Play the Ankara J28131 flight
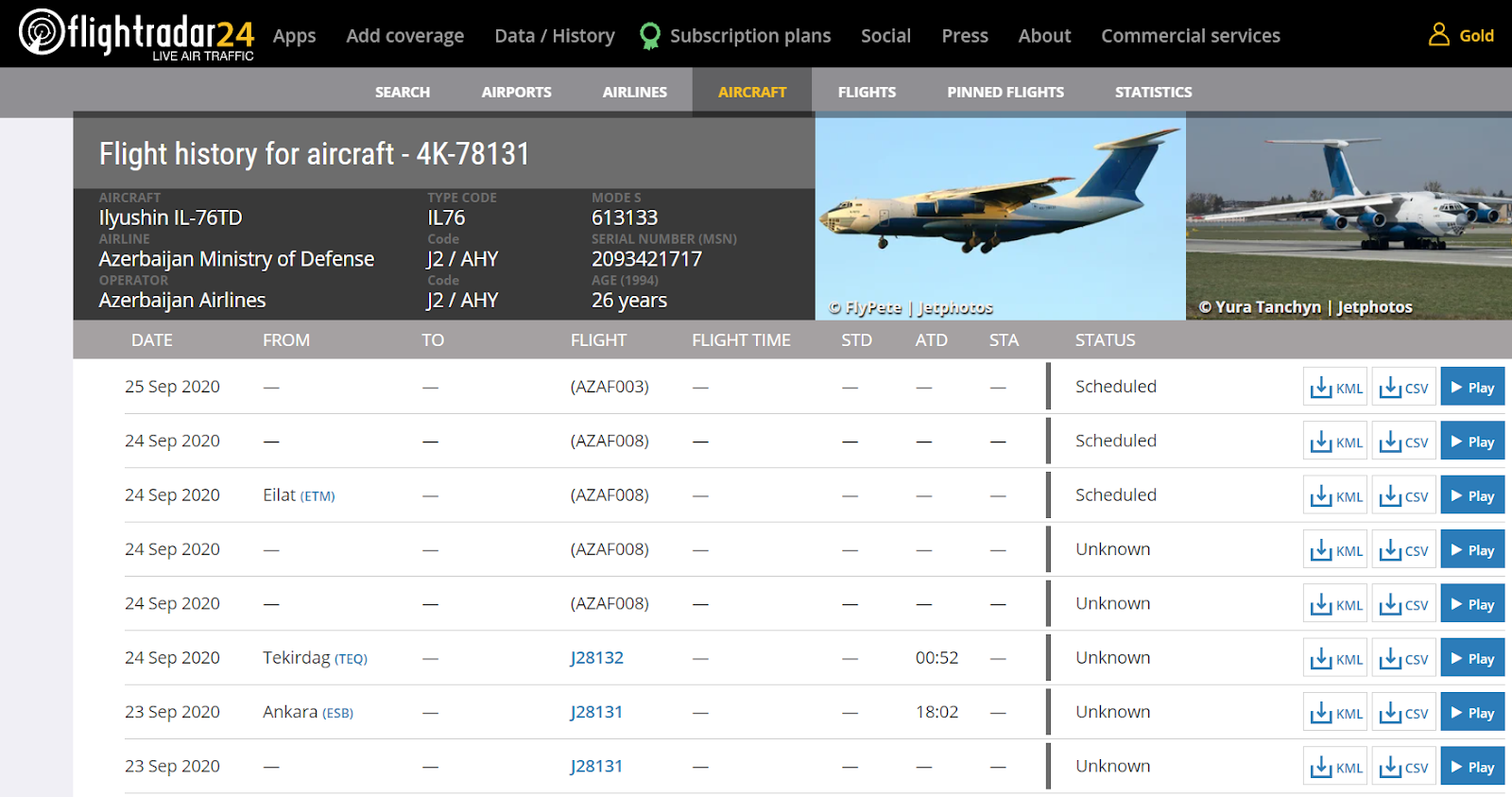Screen dimensions: 1512x797 point(1472,712)
